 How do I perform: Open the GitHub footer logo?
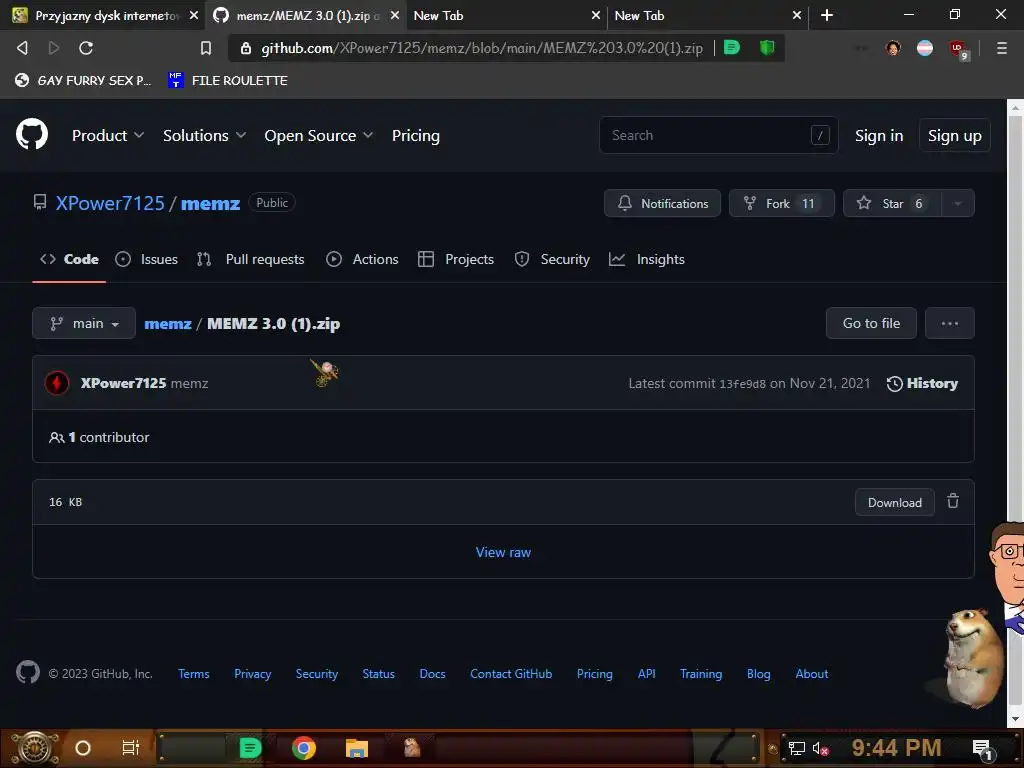(27, 673)
